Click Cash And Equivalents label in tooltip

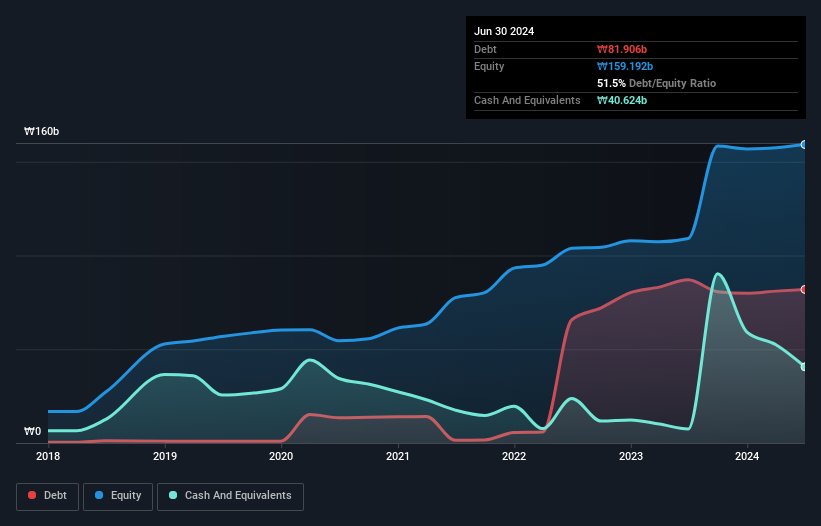pyautogui.click(x=527, y=100)
